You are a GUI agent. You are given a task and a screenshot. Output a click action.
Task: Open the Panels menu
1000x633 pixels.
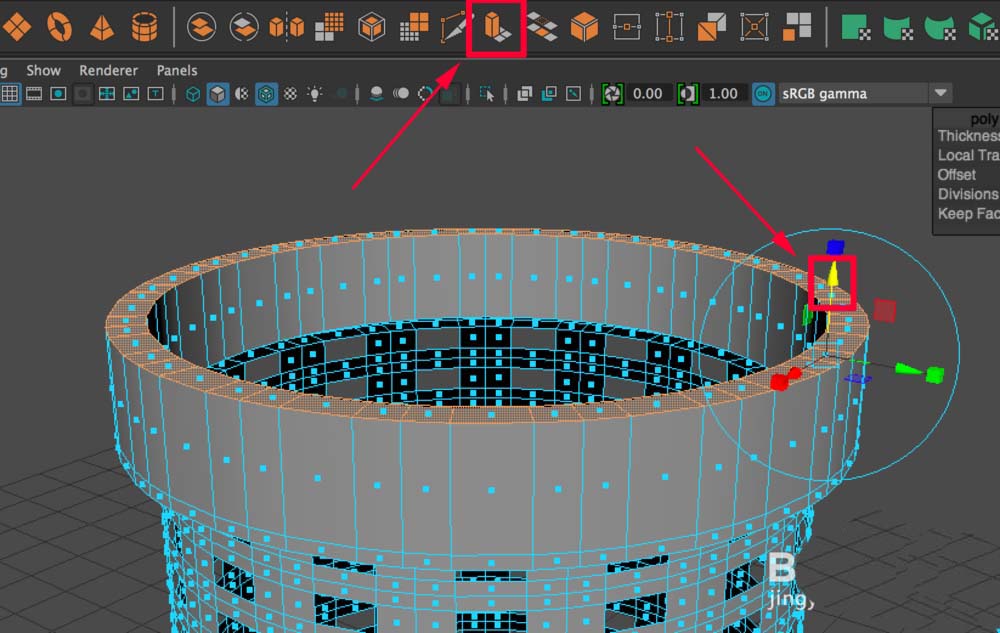point(177,70)
